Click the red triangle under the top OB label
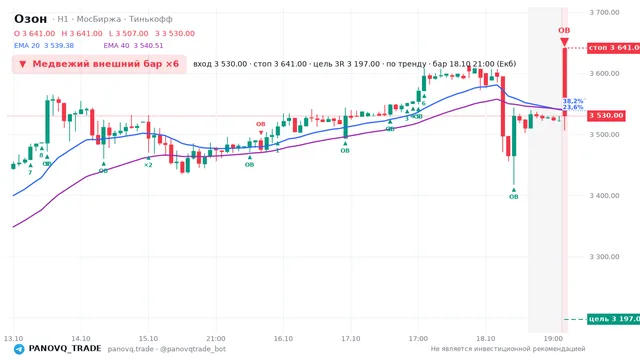 (x=564, y=42)
